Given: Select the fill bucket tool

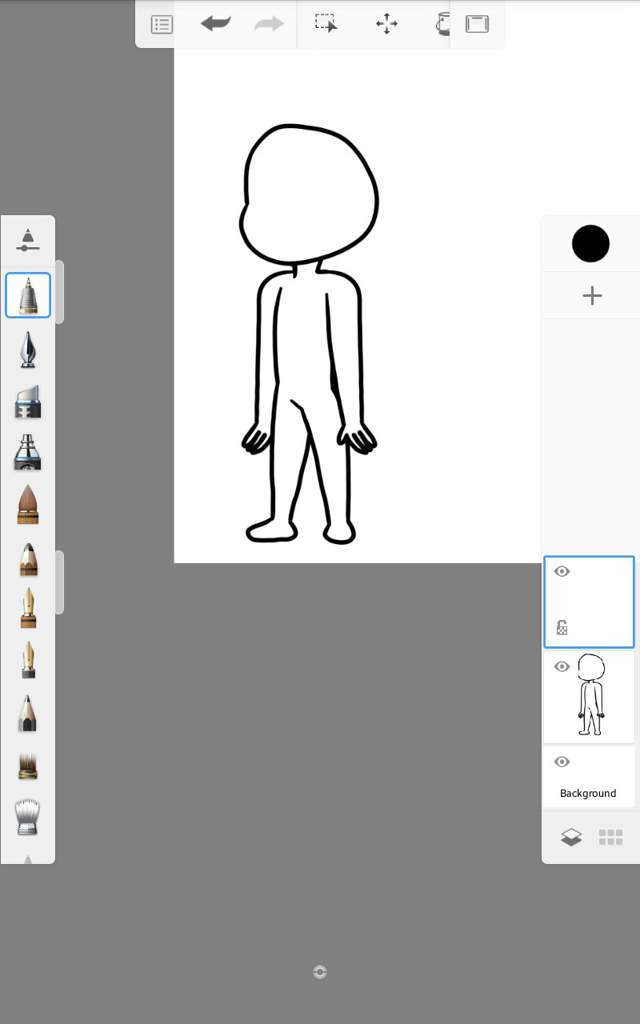Looking at the screenshot, I should pyautogui.click(x=443, y=24).
